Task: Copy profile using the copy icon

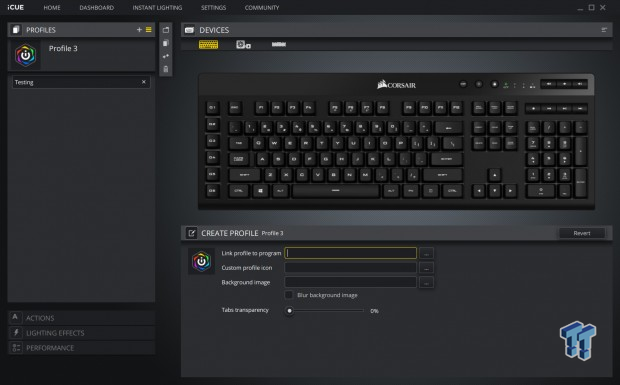Action: [166, 43]
